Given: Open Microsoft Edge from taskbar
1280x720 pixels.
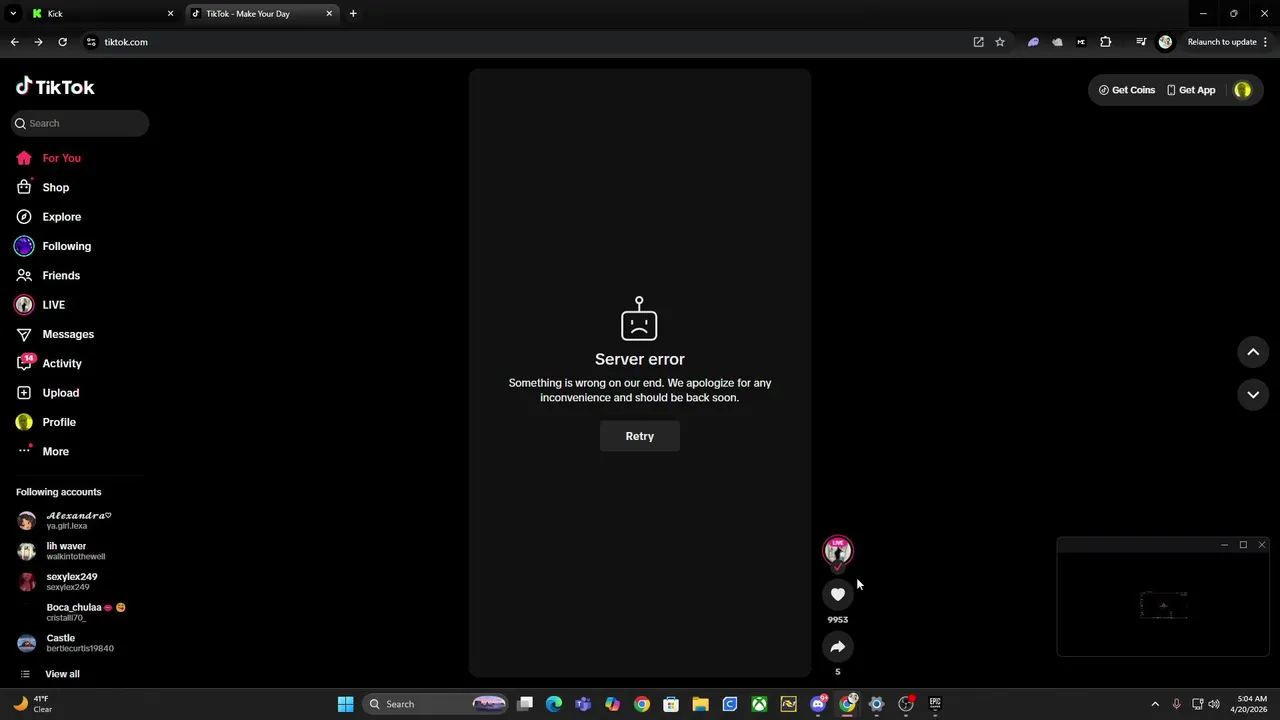Looking at the screenshot, I should point(554,704).
